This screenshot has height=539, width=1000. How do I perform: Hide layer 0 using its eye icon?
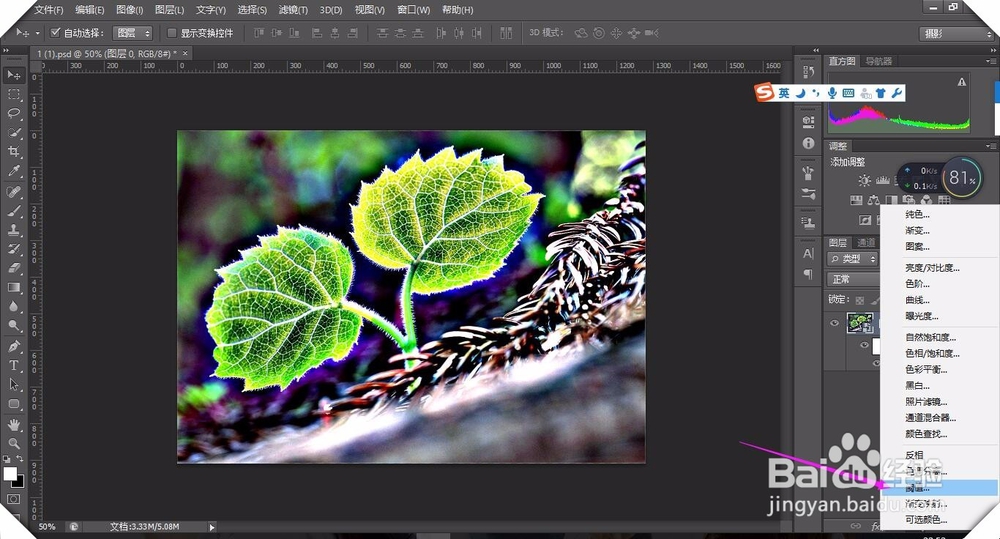pos(834,323)
